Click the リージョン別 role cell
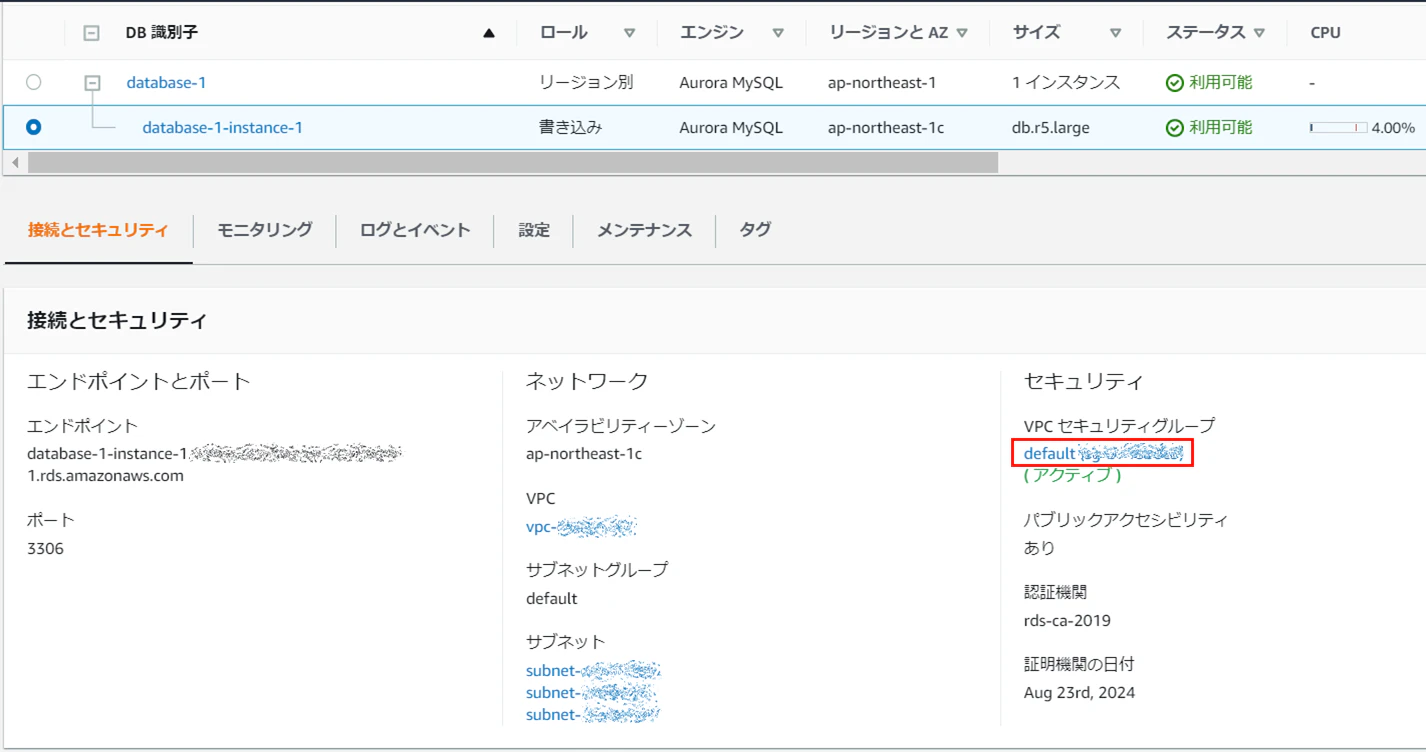The width and height of the screenshot is (1426, 752). click(x=586, y=82)
